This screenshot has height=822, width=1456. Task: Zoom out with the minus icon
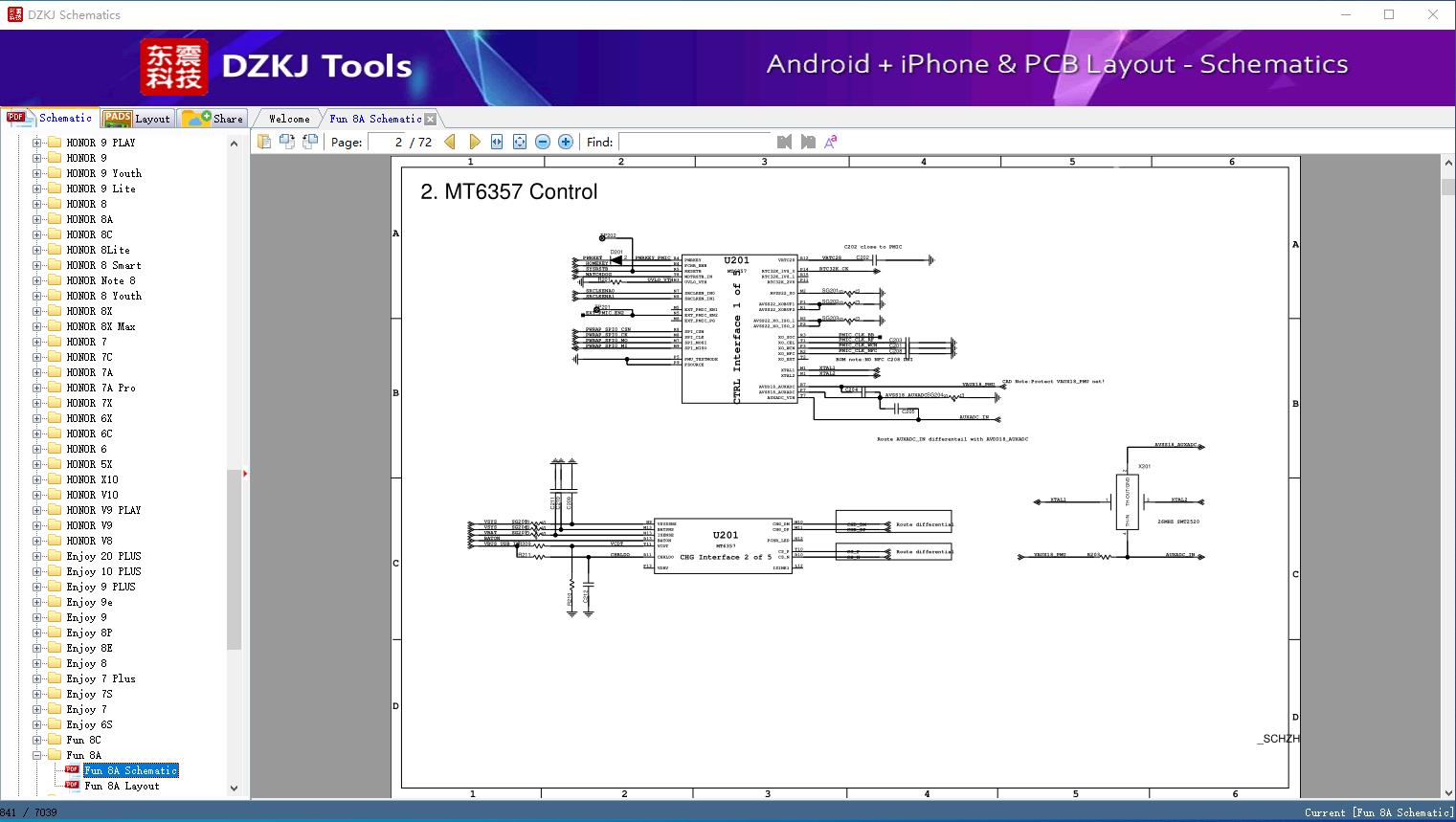click(x=543, y=142)
